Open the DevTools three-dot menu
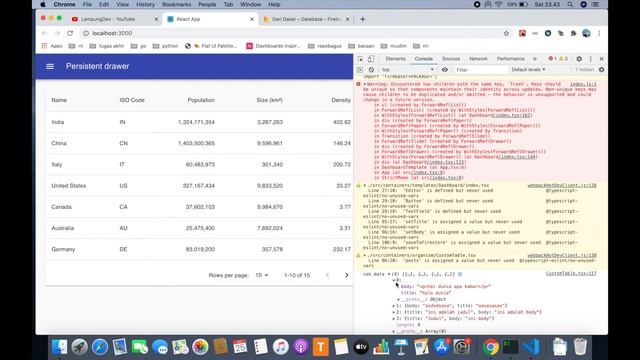640x360 pixels. coord(590,59)
